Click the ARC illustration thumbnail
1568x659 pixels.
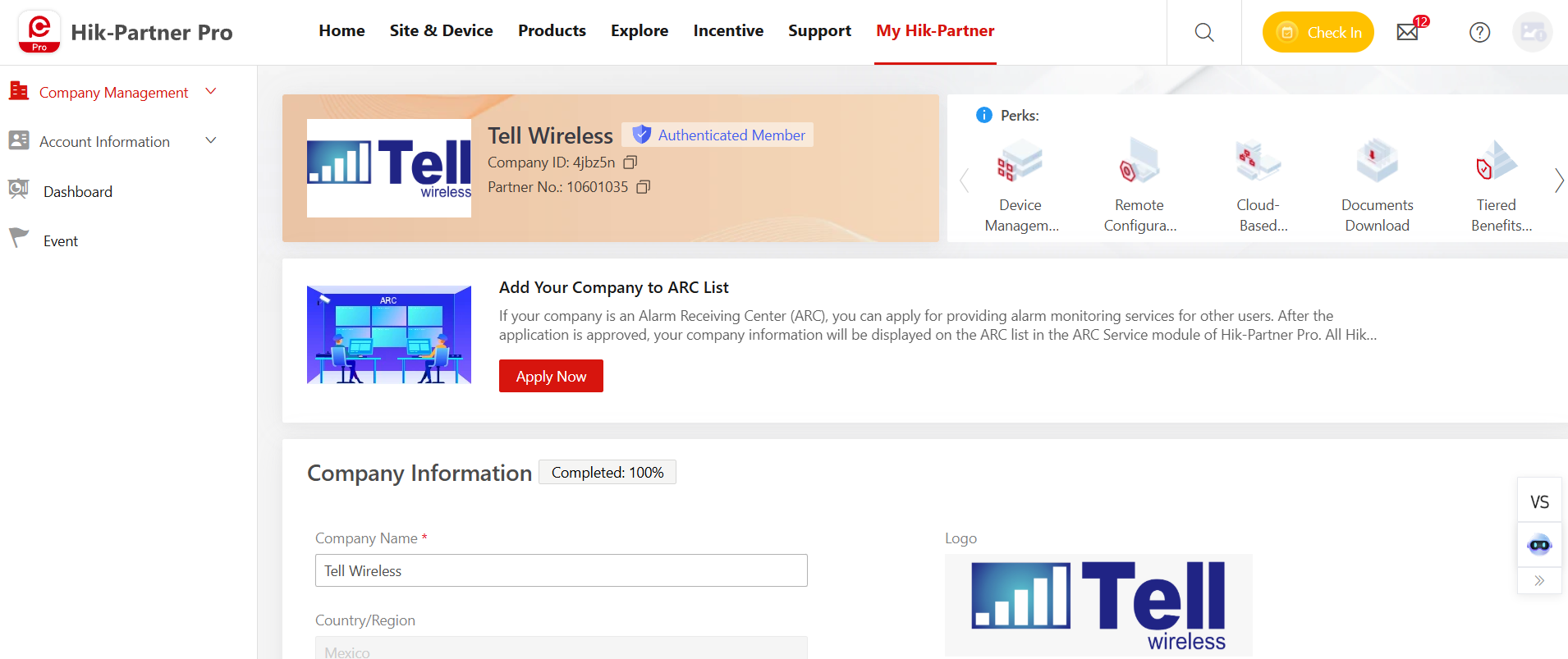click(x=389, y=335)
